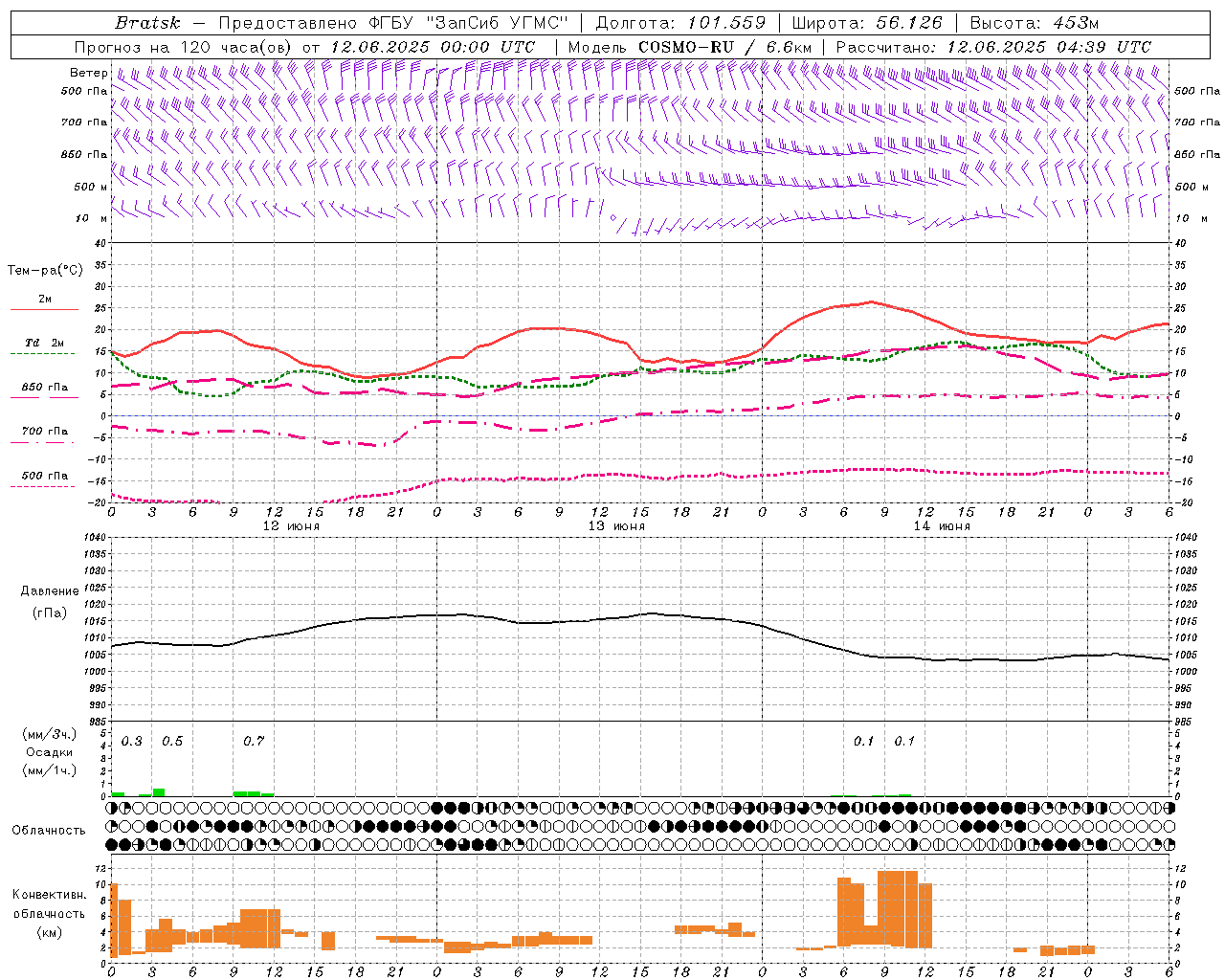Click the "Давление" pressure panel label

point(50,591)
